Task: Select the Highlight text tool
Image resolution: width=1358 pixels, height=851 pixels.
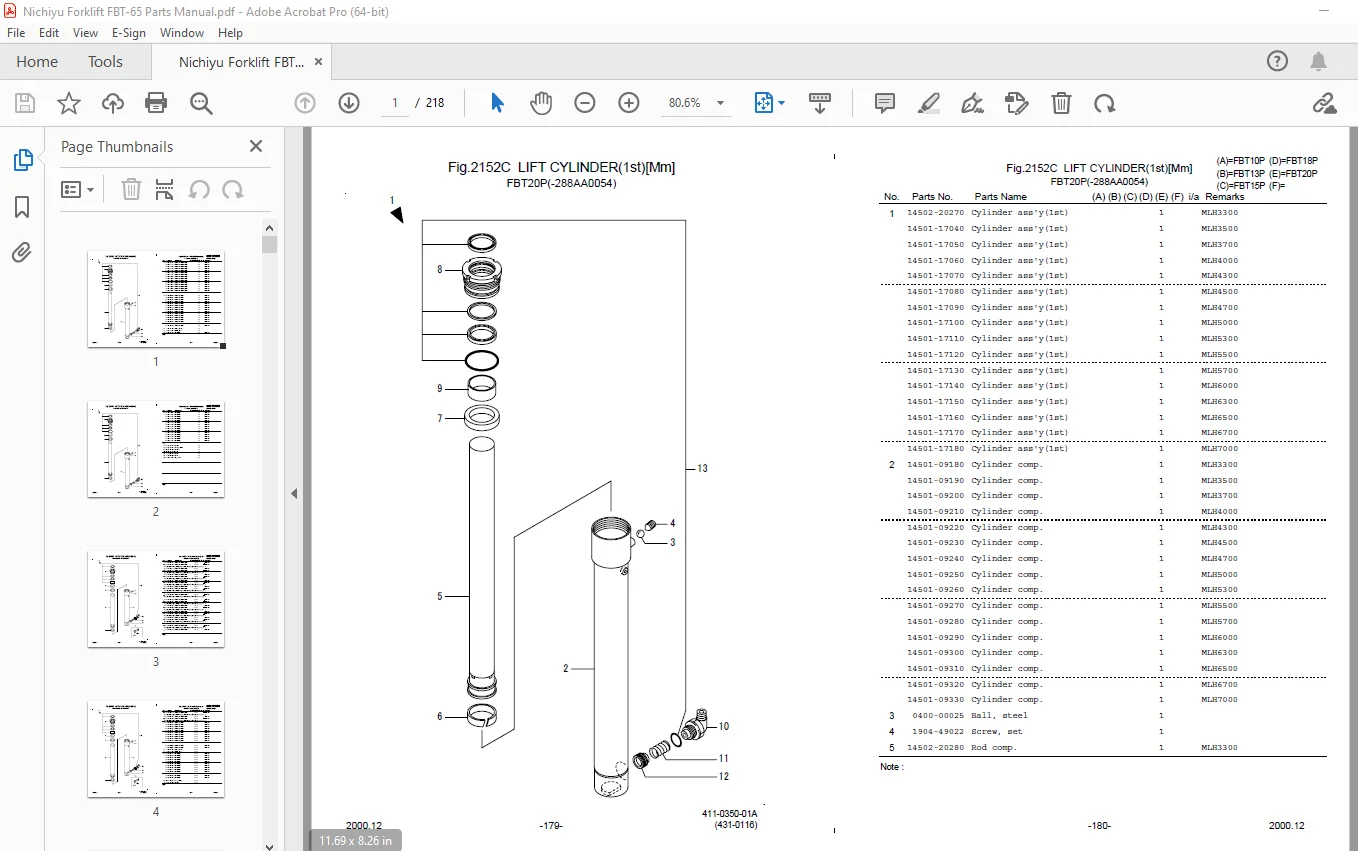Action: tap(929, 103)
